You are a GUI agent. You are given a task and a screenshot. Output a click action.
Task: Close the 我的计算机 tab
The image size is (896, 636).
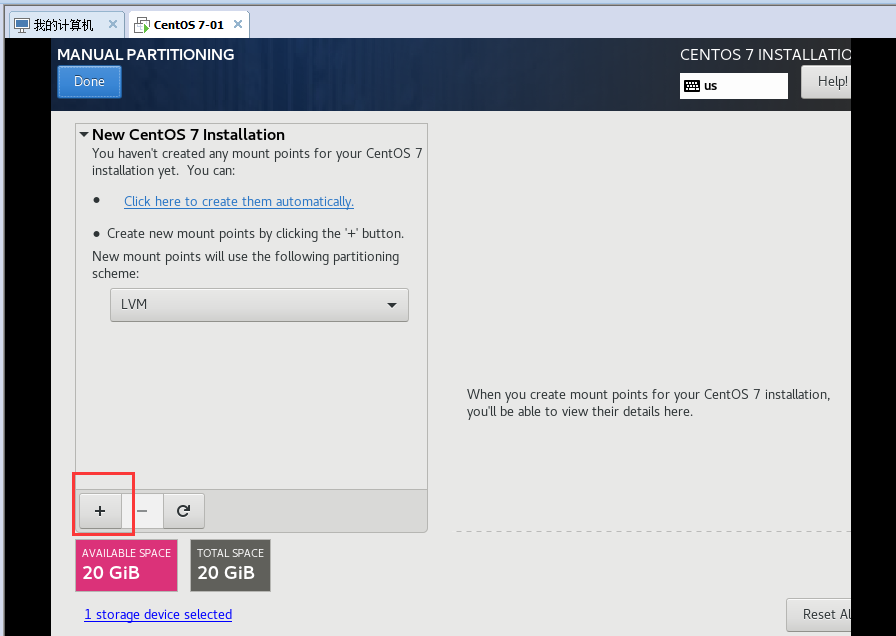pyautogui.click(x=113, y=24)
